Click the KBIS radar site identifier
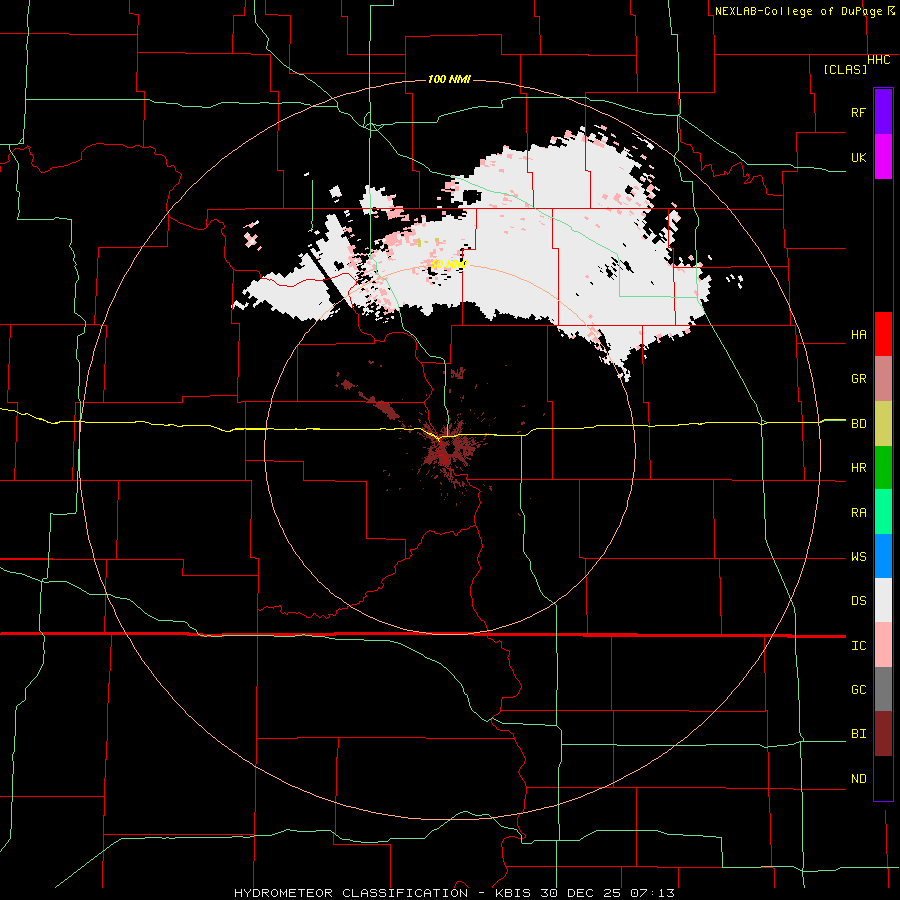Viewport: 900px width, 900px height. (513, 893)
